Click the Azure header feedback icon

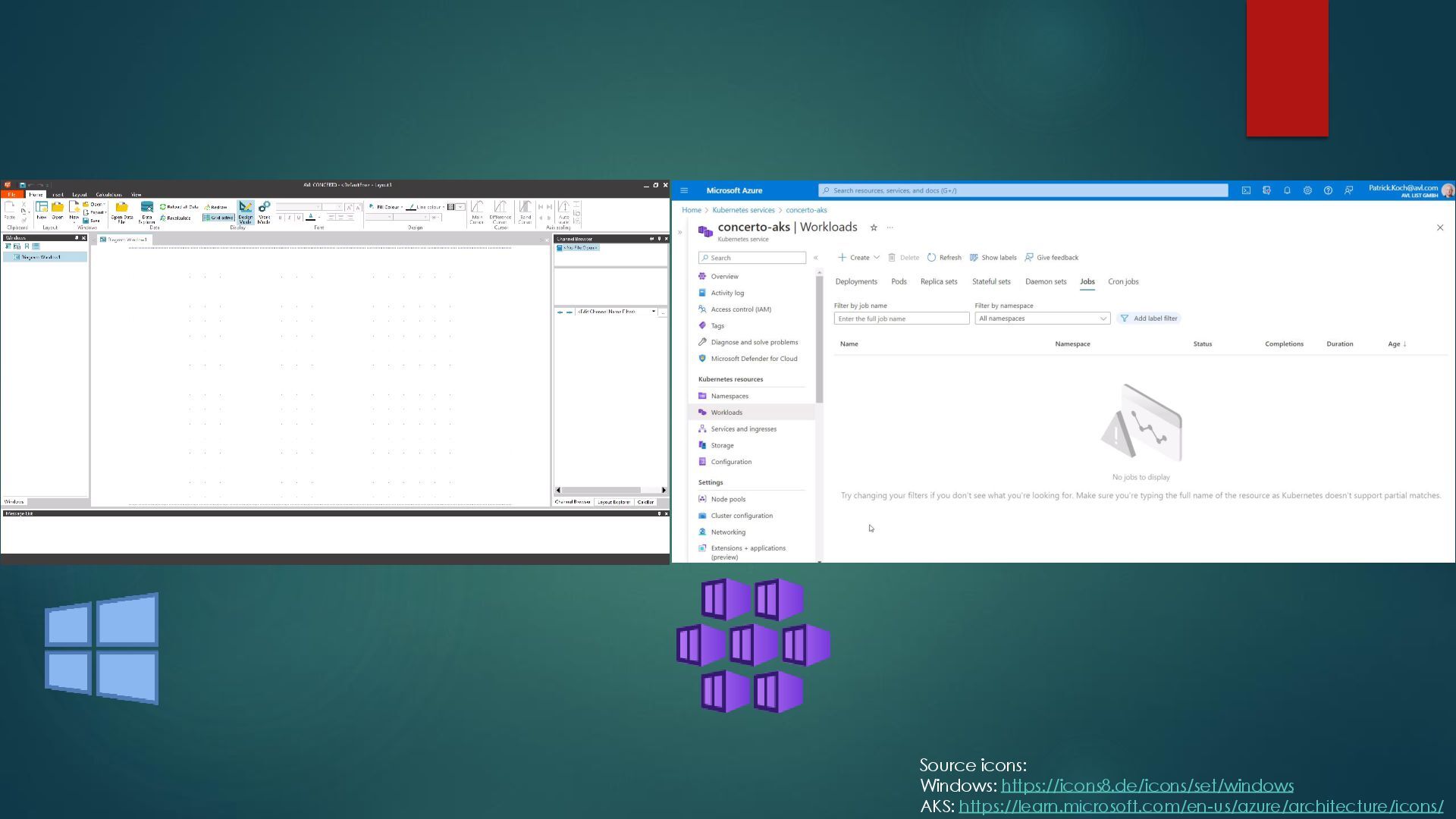tap(1348, 190)
